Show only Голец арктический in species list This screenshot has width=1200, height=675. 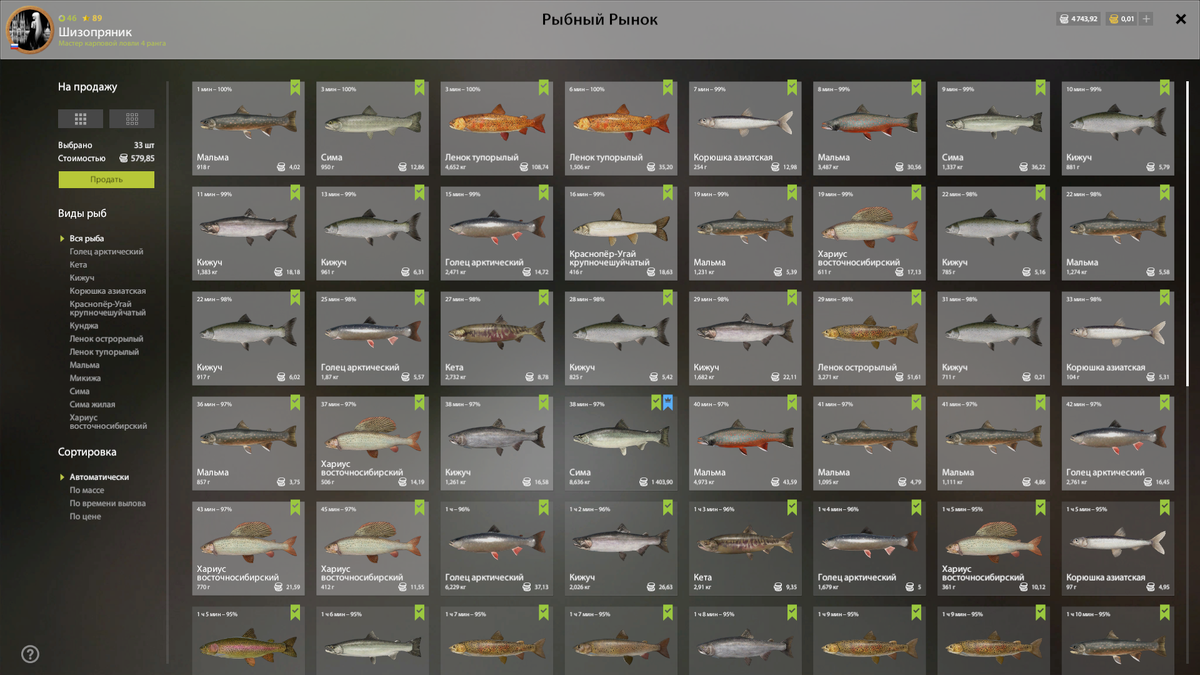point(106,252)
